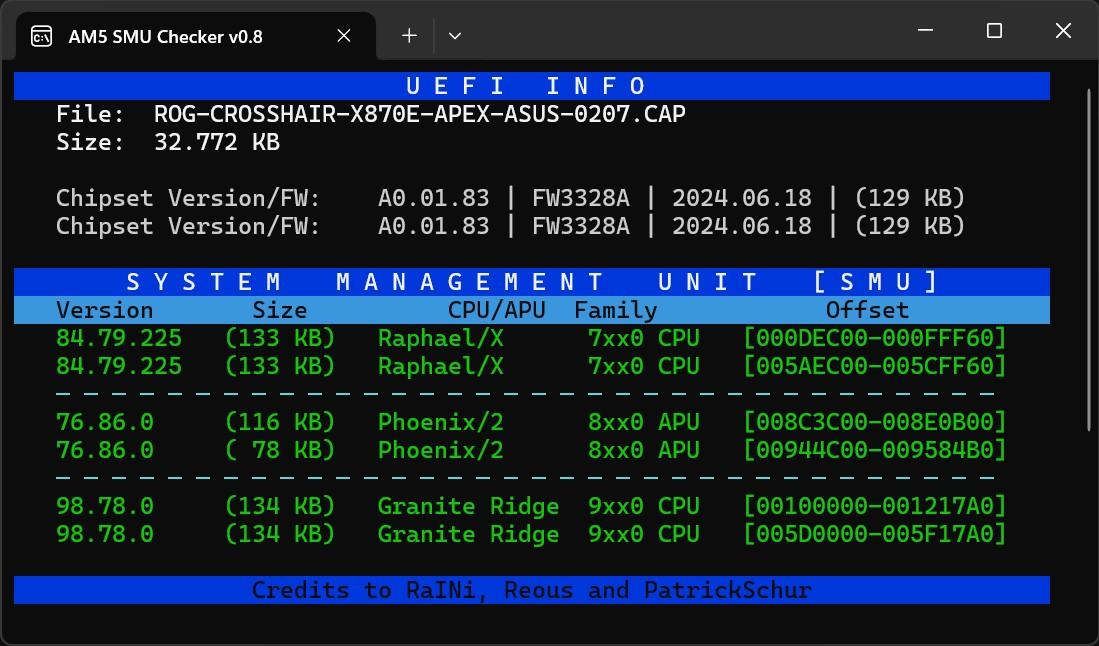Click the terminal icon in the tab
Image resolution: width=1099 pixels, height=646 pixels.
point(41,36)
